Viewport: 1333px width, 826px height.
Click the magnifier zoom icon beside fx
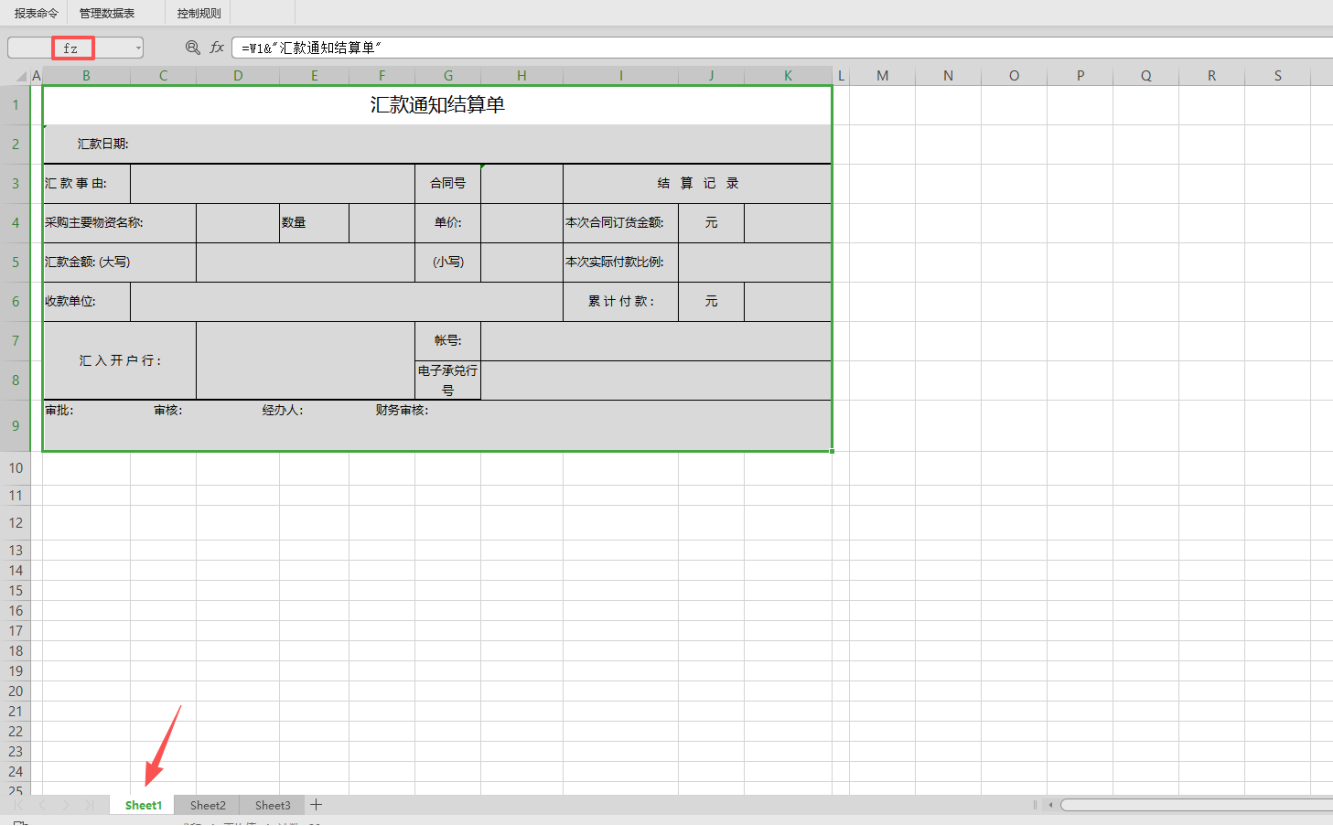click(193, 48)
